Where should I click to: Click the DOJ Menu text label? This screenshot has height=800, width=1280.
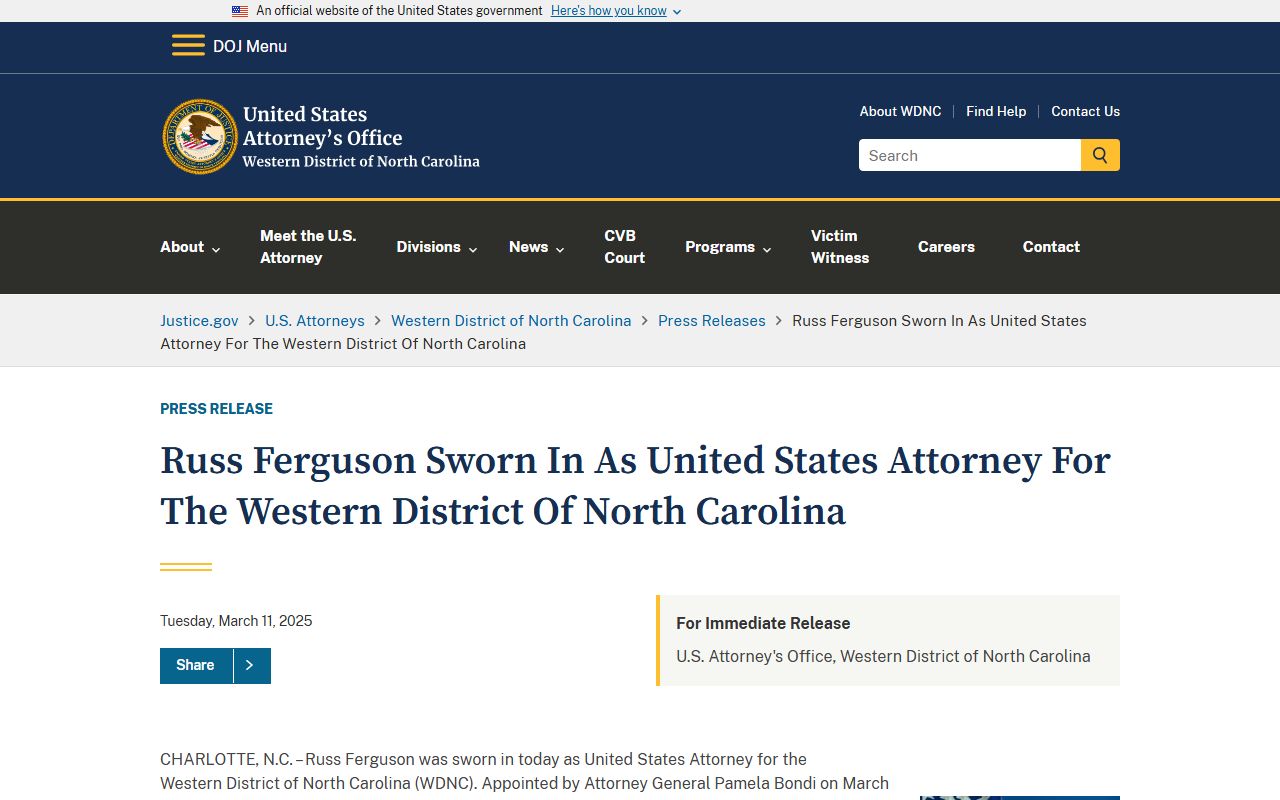click(x=250, y=46)
